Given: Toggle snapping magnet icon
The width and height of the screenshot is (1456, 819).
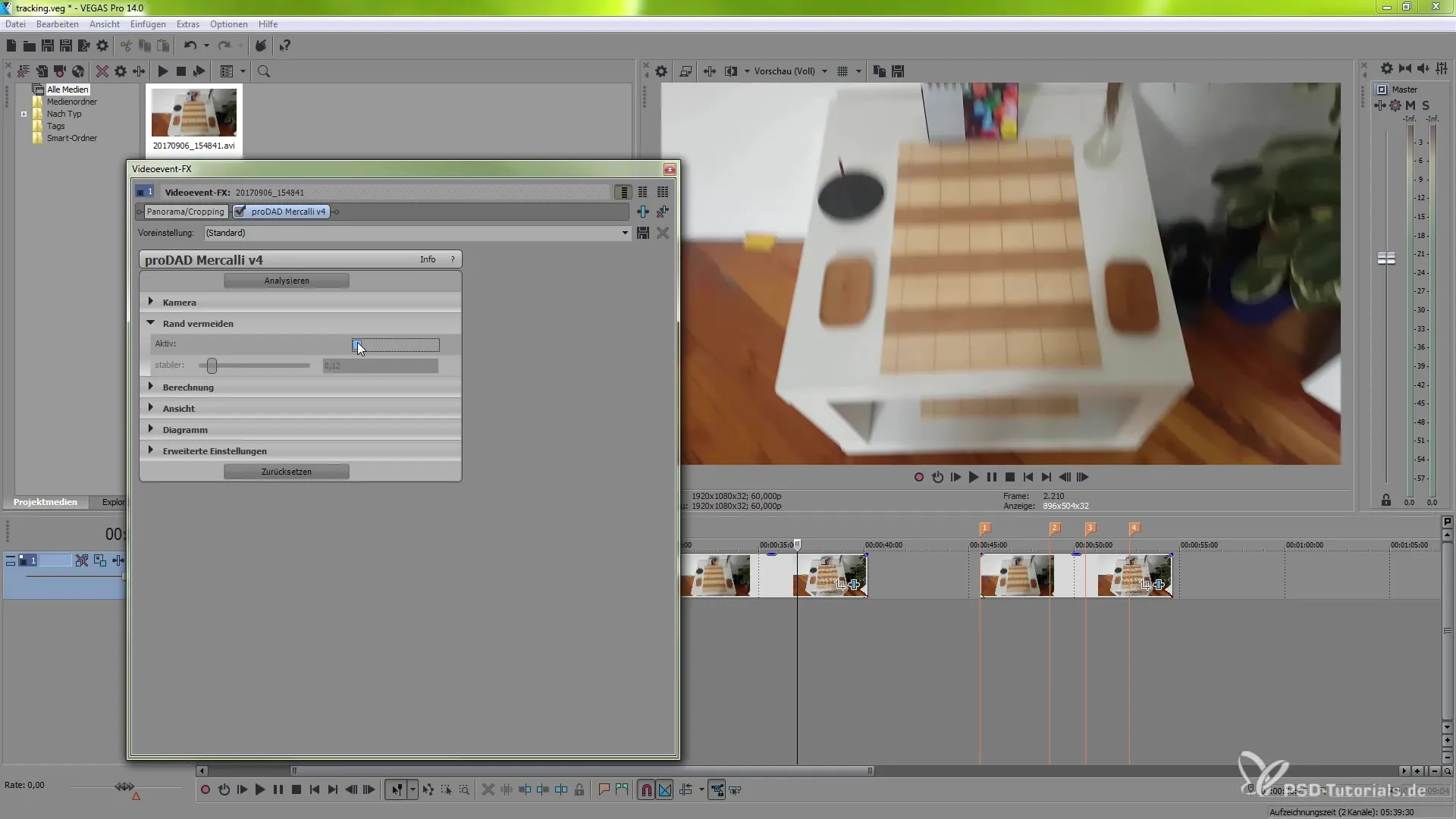Looking at the screenshot, I should coord(646,790).
